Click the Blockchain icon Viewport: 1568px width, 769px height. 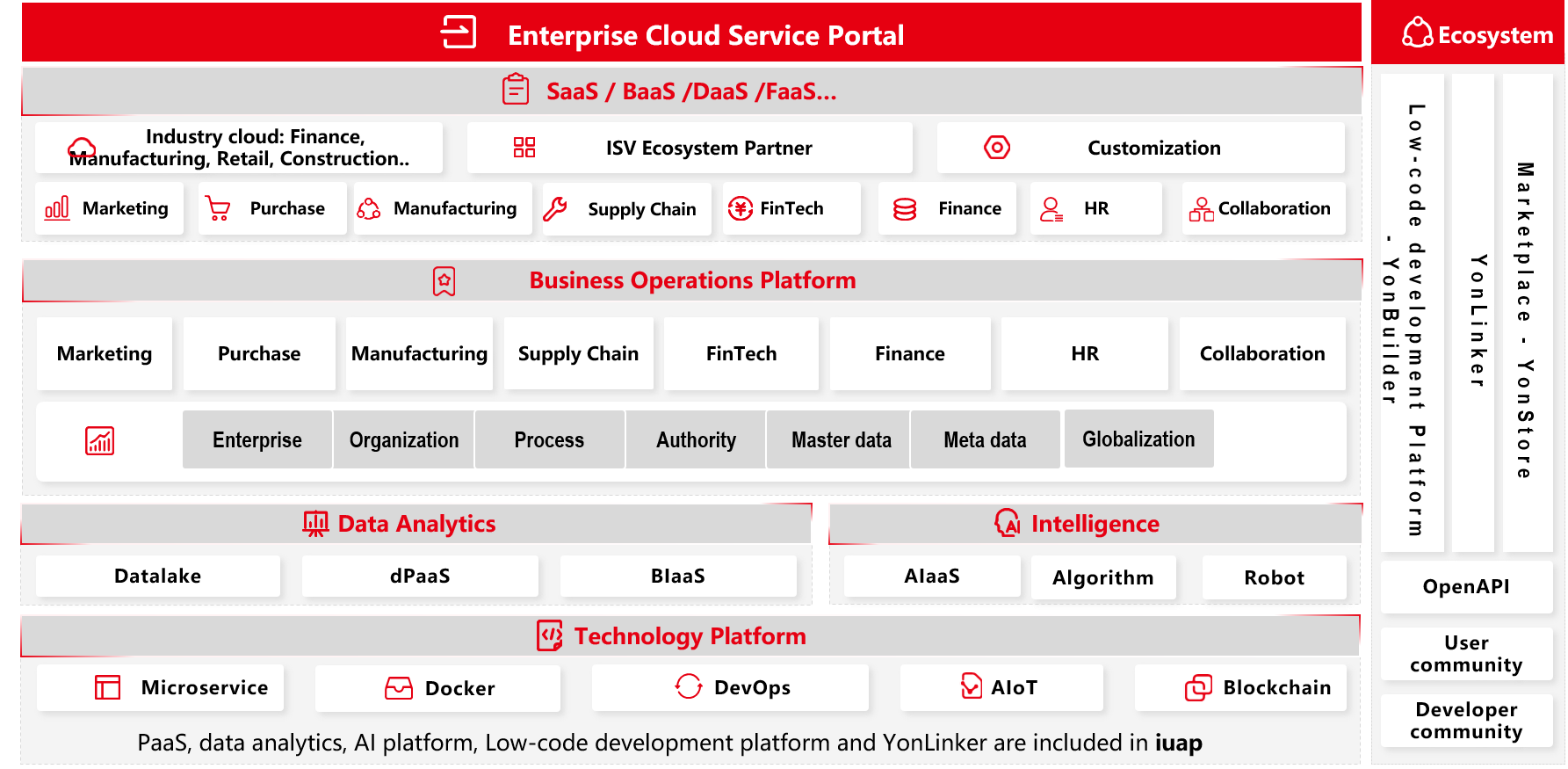[x=1198, y=687]
